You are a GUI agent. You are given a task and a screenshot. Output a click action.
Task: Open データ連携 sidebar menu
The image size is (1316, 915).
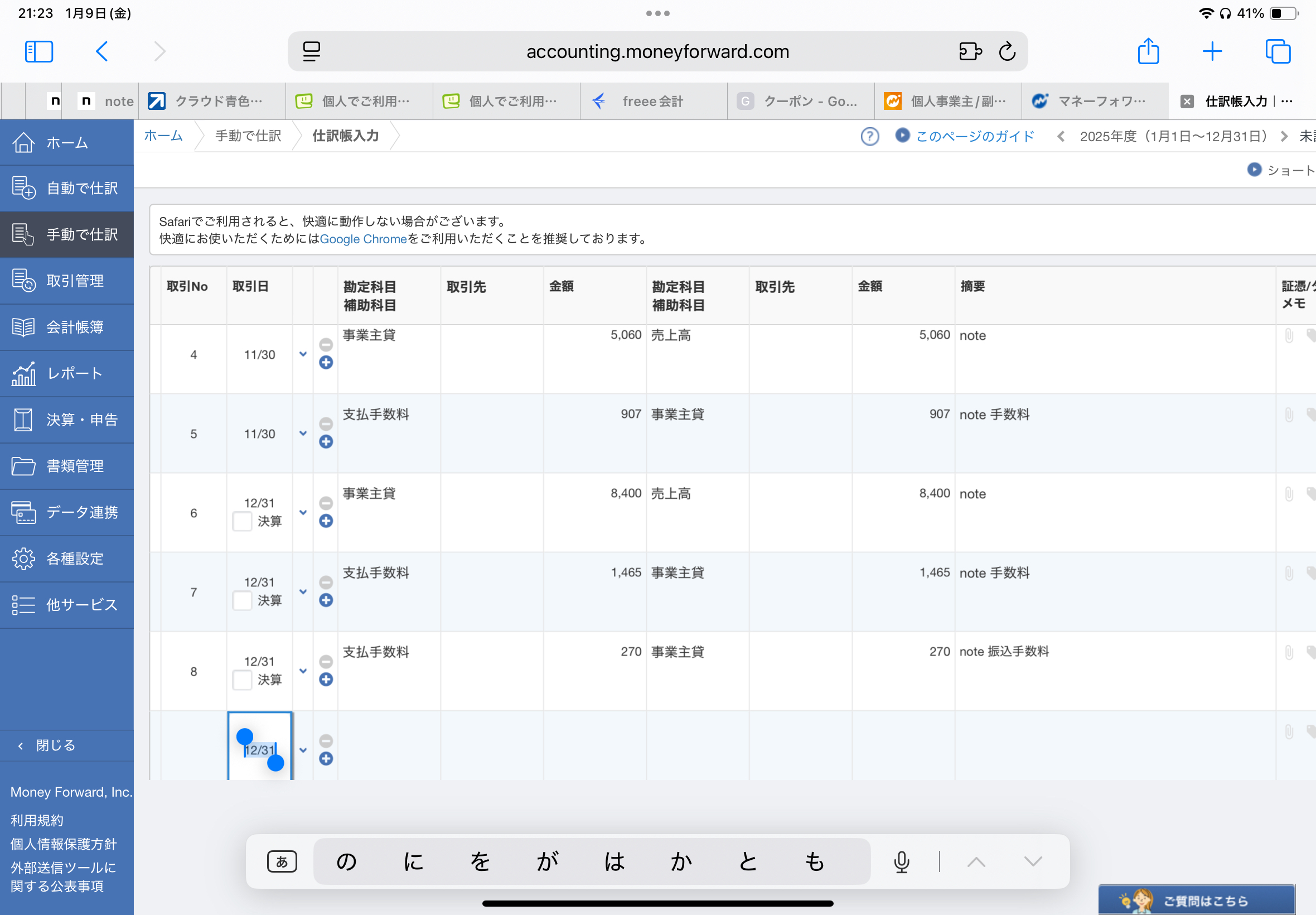tap(66, 513)
